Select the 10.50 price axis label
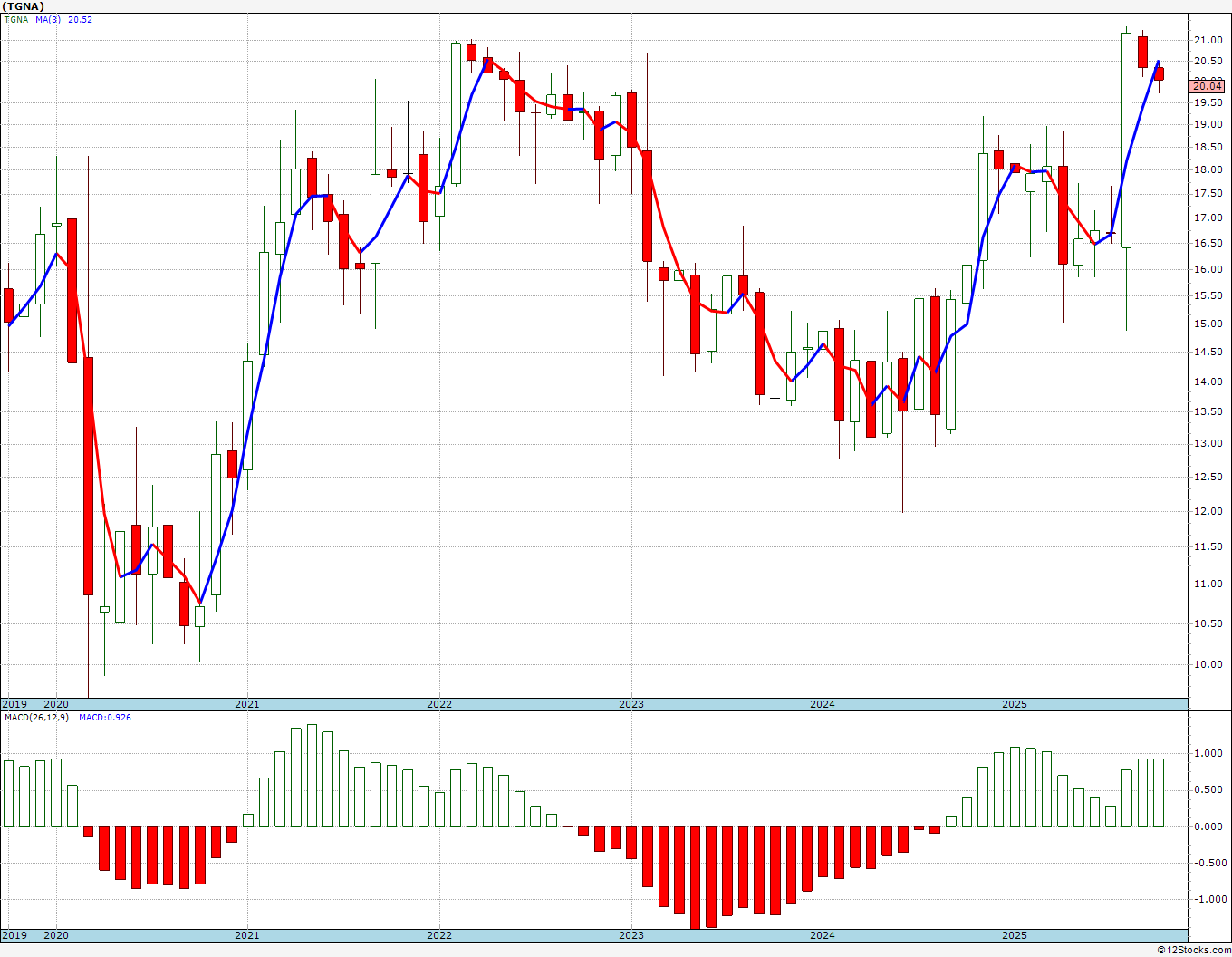 pyautogui.click(x=1207, y=624)
